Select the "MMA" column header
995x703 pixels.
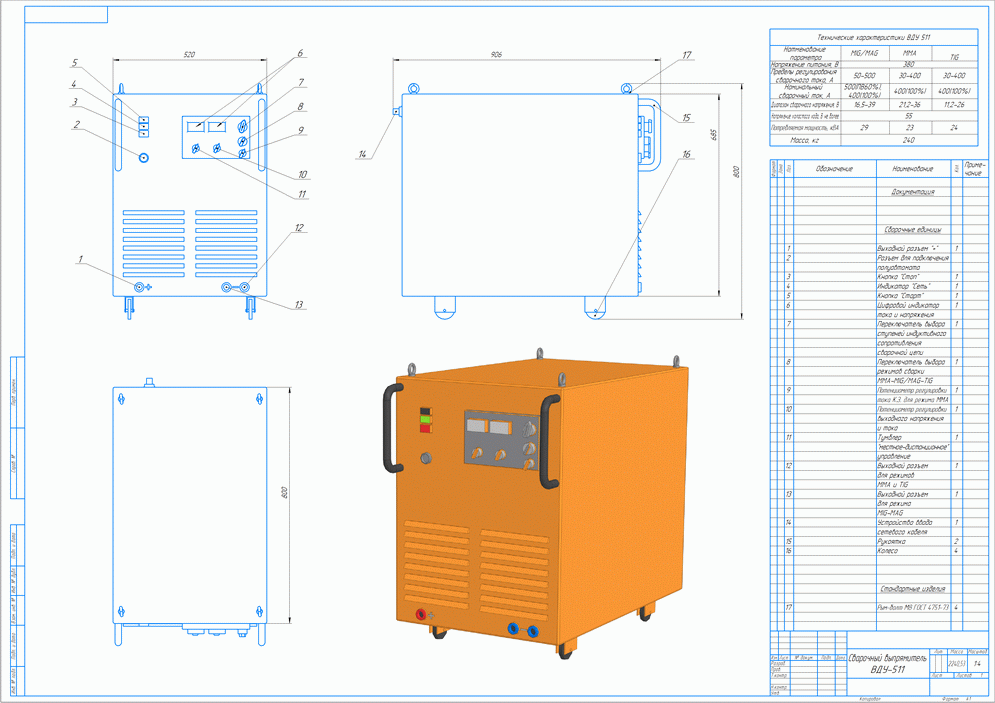coord(909,53)
